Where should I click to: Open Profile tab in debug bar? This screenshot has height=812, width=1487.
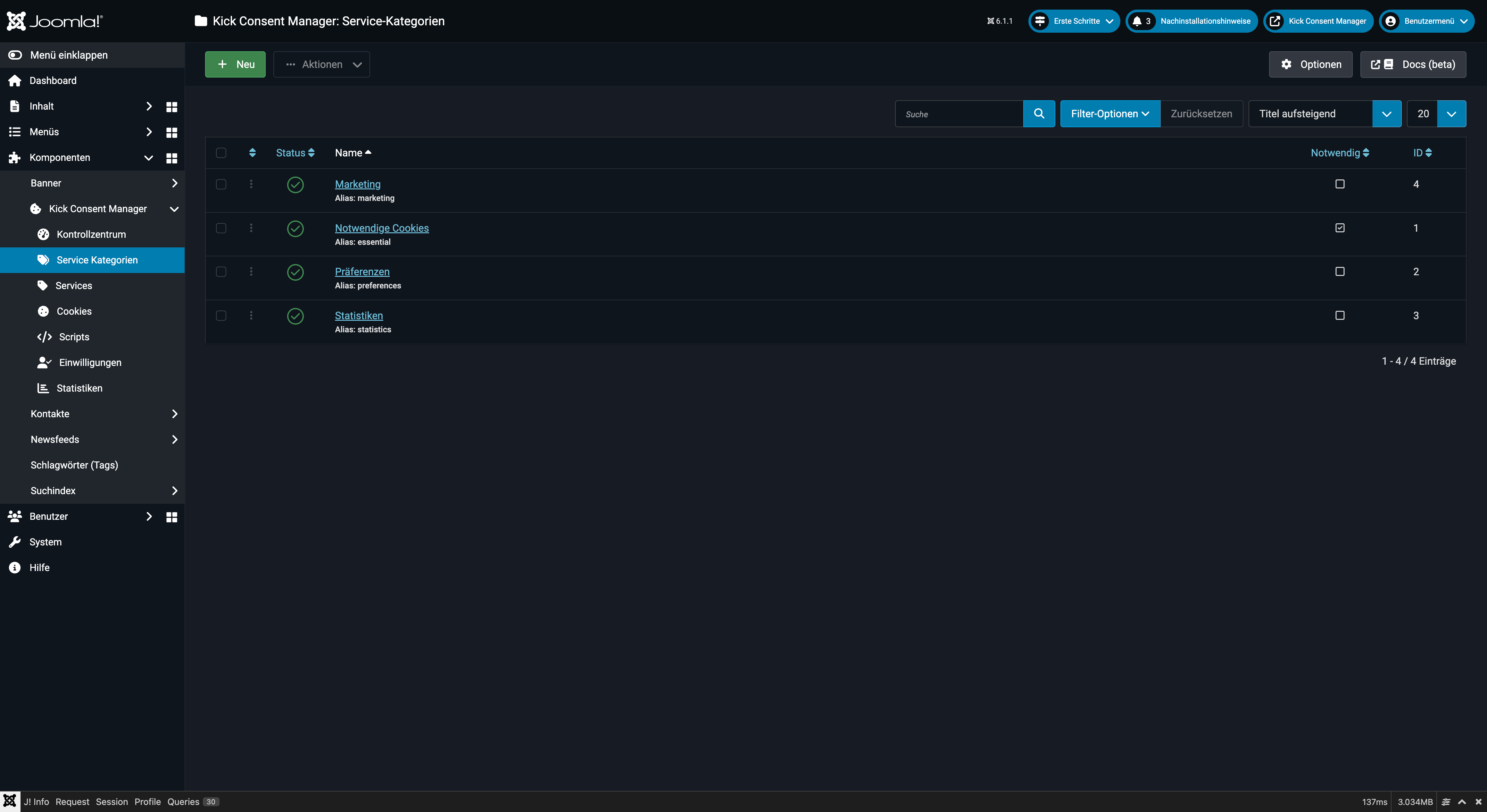[147, 802]
